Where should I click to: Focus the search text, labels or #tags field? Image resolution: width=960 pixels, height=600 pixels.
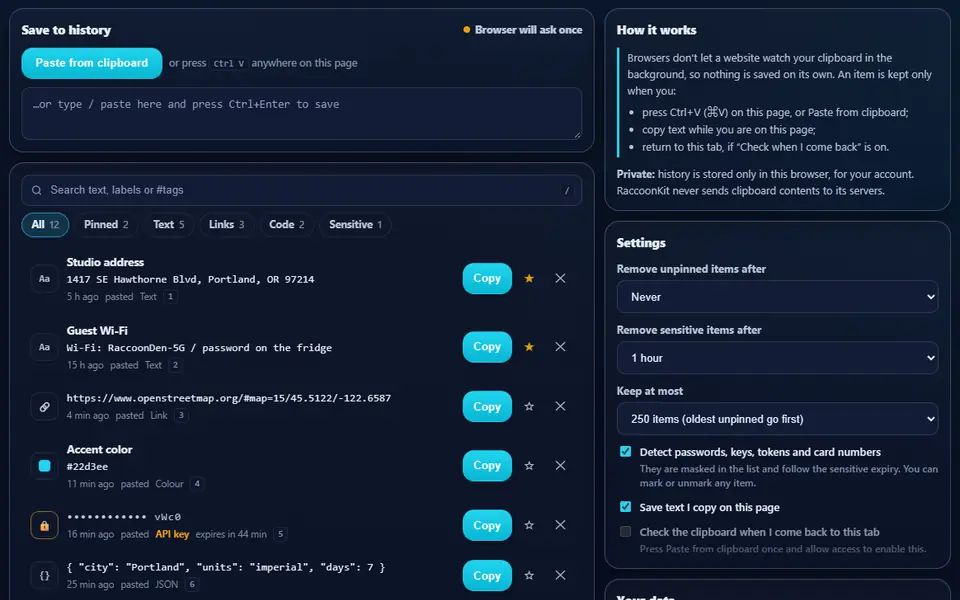pyautogui.click(x=301, y=190)
